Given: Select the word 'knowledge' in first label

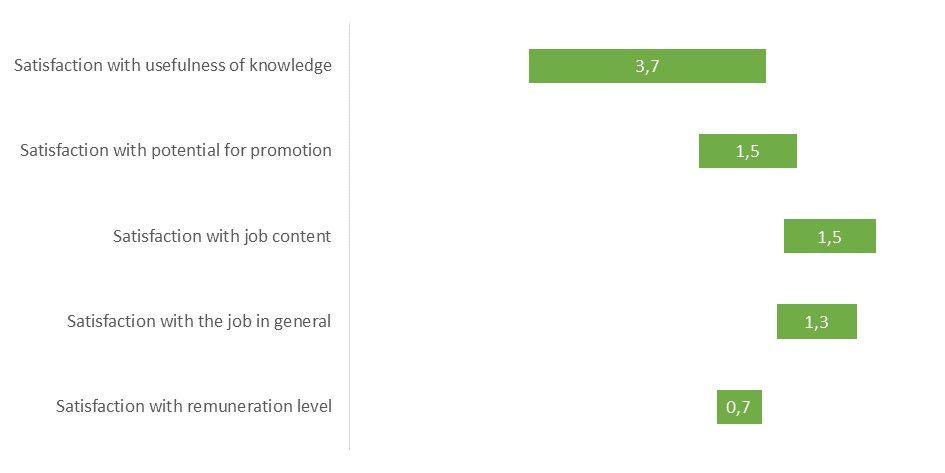Looking at the screenshot, I should (x=290, y=65).
